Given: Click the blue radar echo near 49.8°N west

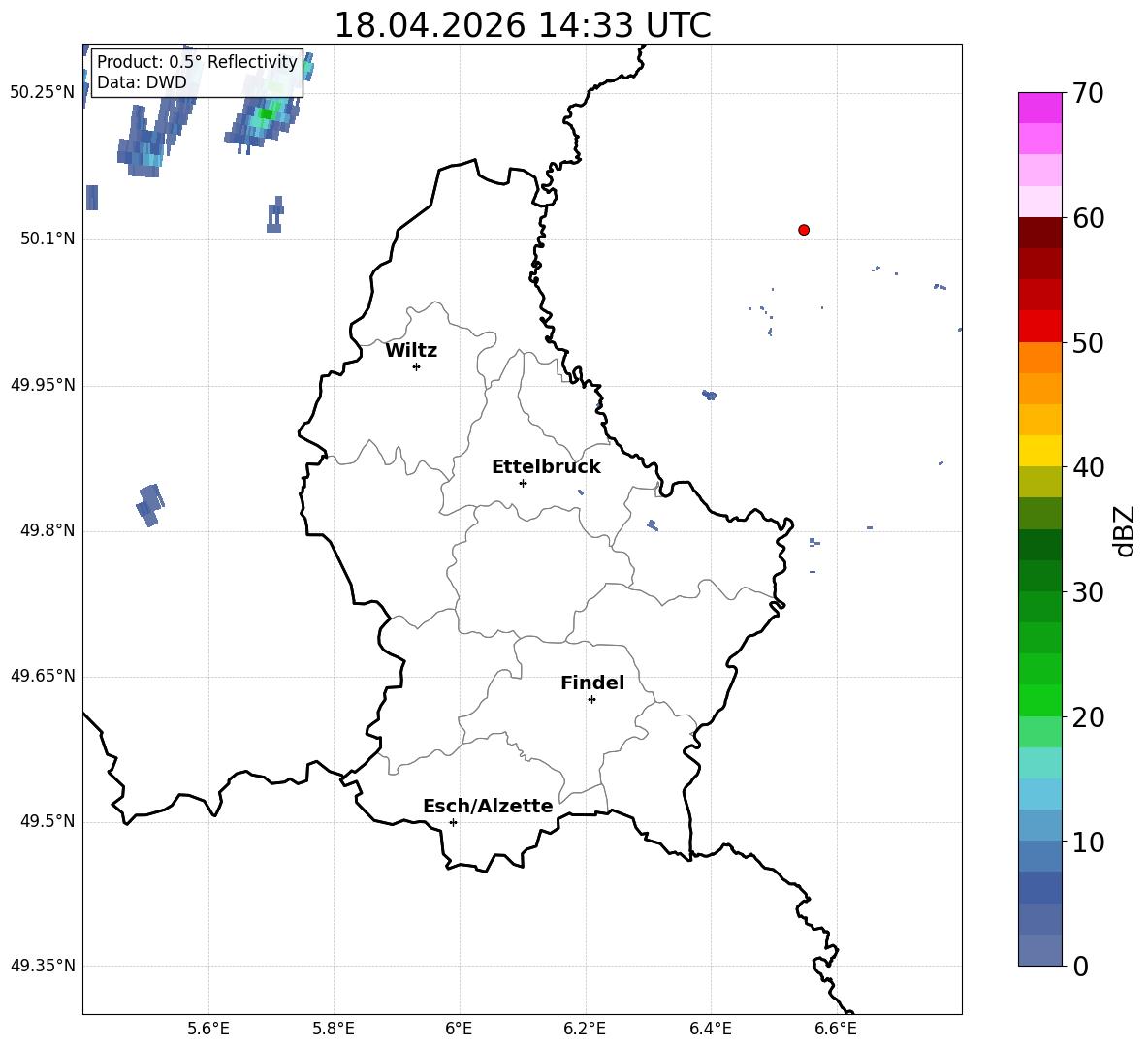Looking at the screenshot, I should (x=150, y=504).
